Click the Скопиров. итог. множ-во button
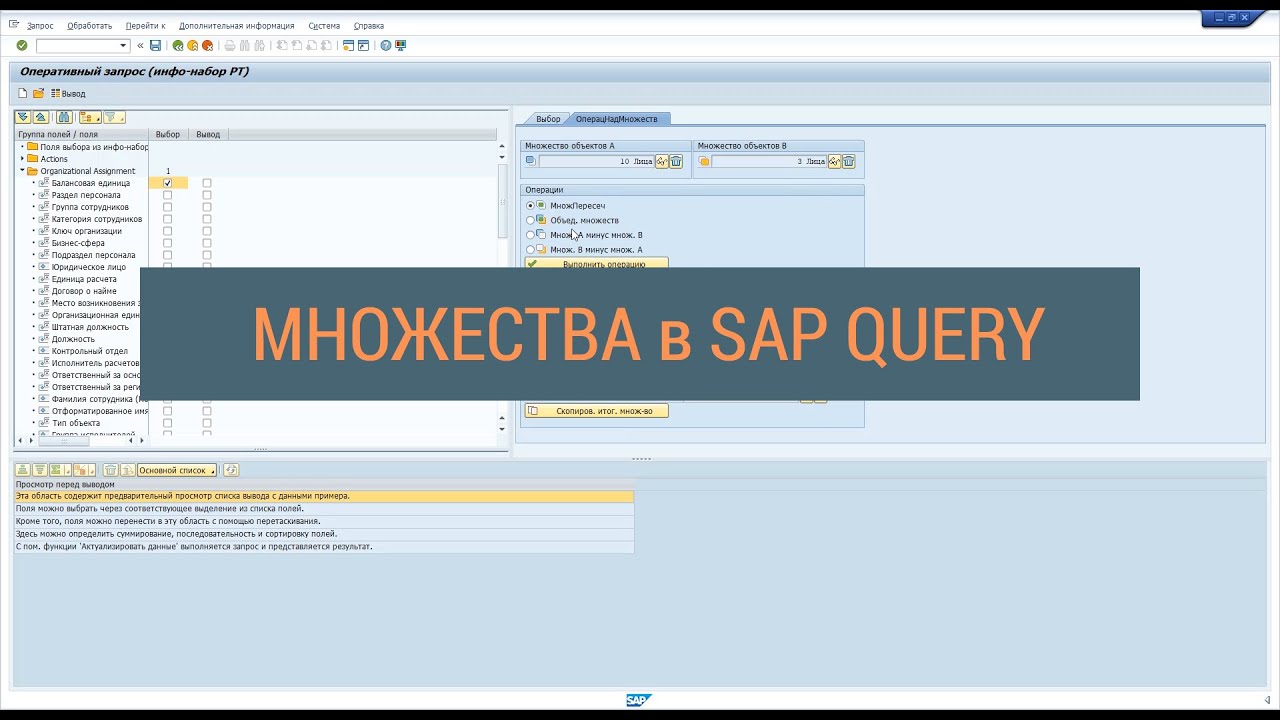 point(596,411)
